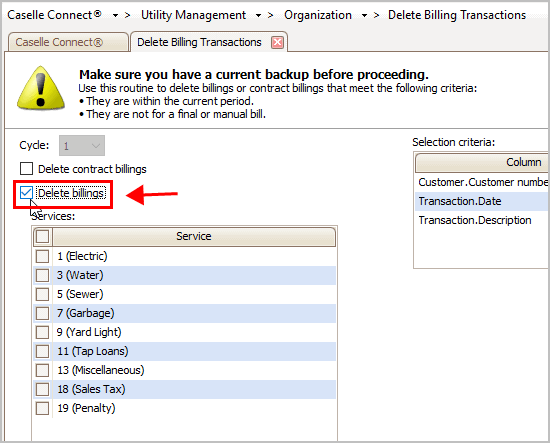Tick the 19 (Penalty) service checkbox
The image size is (550, 443).
coord(42,408)
